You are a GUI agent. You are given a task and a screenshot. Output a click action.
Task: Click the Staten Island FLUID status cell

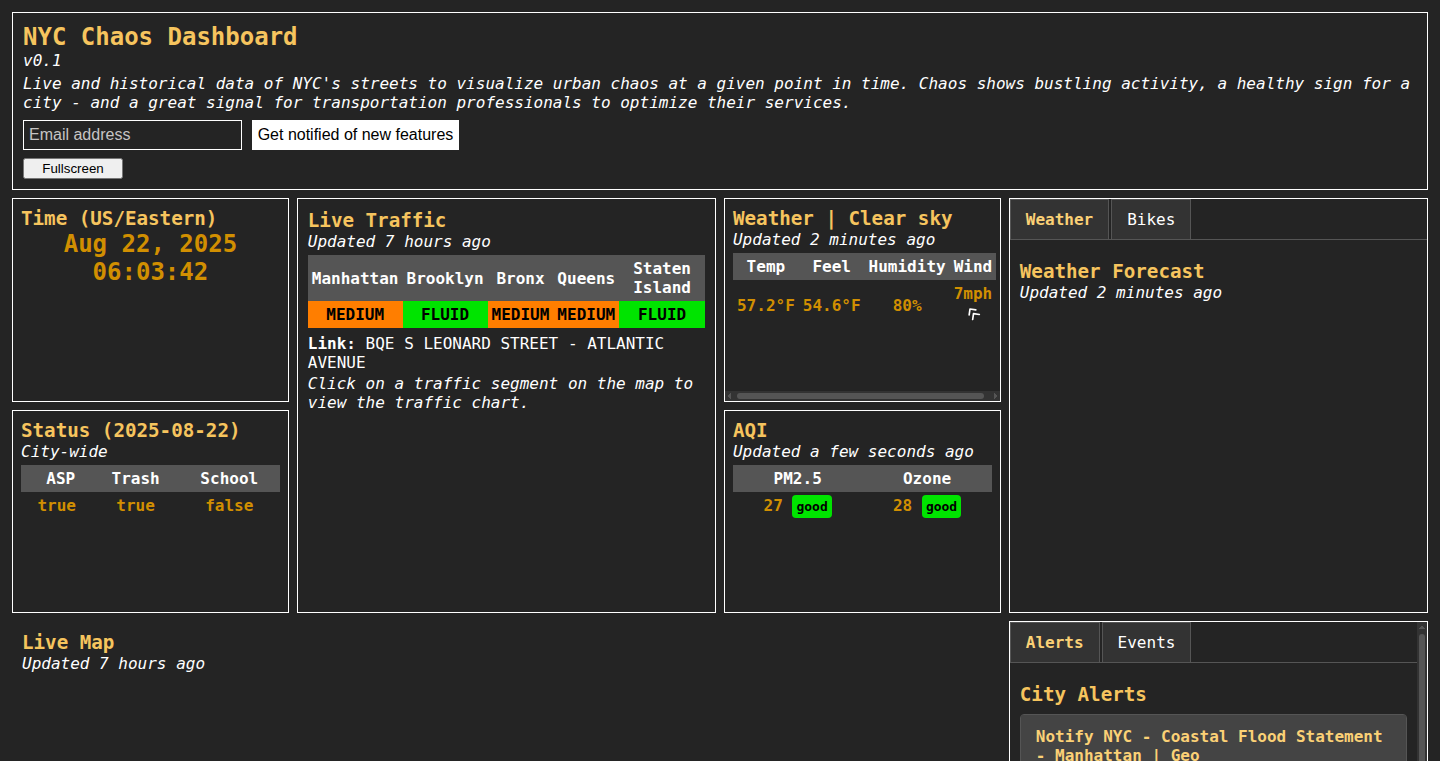662,314
